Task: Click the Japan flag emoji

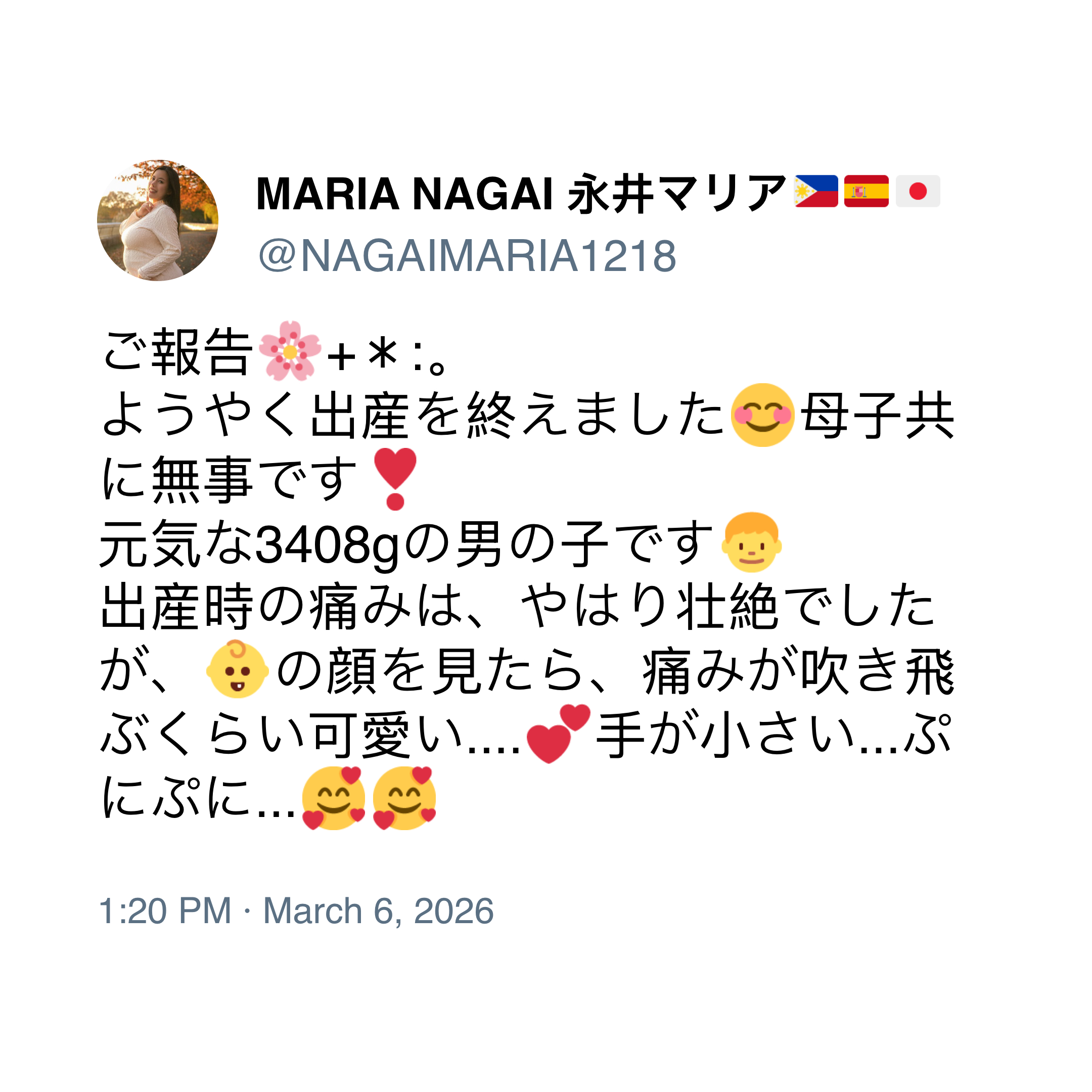Action: [918, 191]
